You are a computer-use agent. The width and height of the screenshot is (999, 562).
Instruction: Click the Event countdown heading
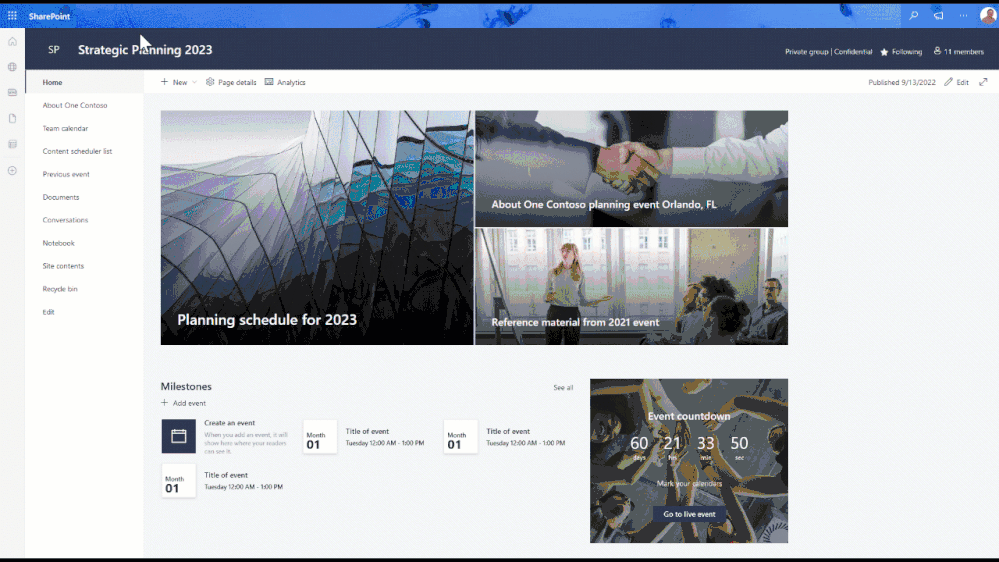(x=689, y=416)
